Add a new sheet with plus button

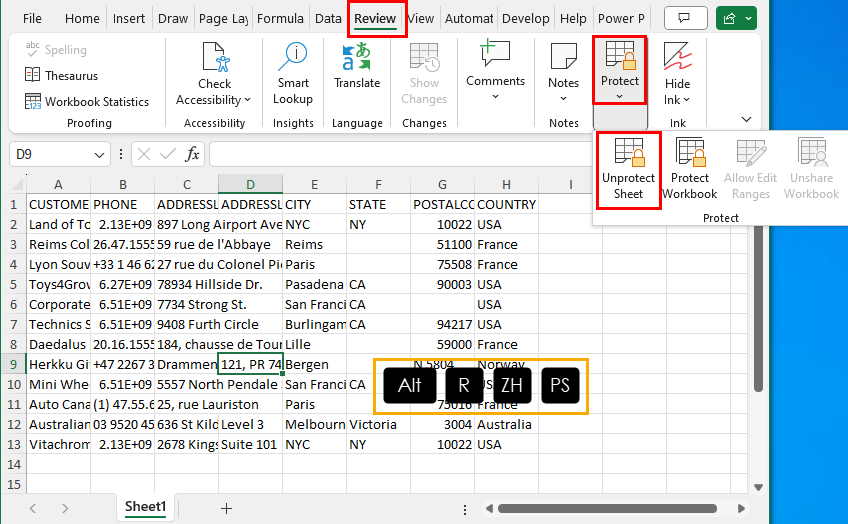point(226,508)
